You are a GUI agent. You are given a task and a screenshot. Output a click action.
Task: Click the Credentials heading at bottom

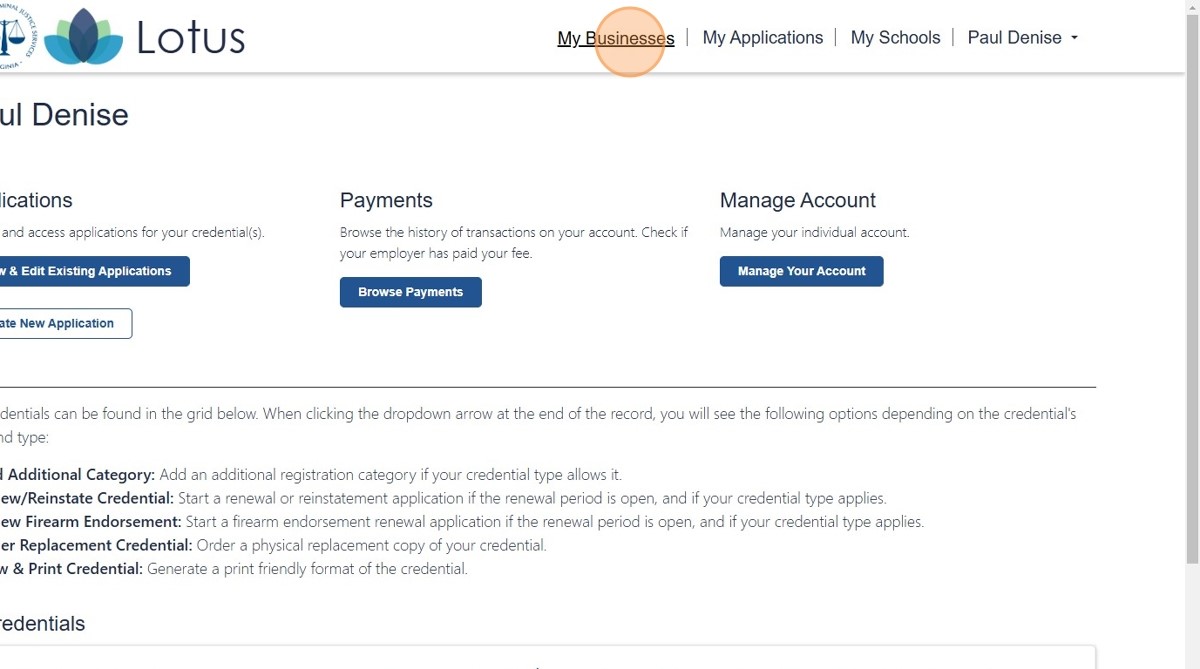click(x=42, y=624)
